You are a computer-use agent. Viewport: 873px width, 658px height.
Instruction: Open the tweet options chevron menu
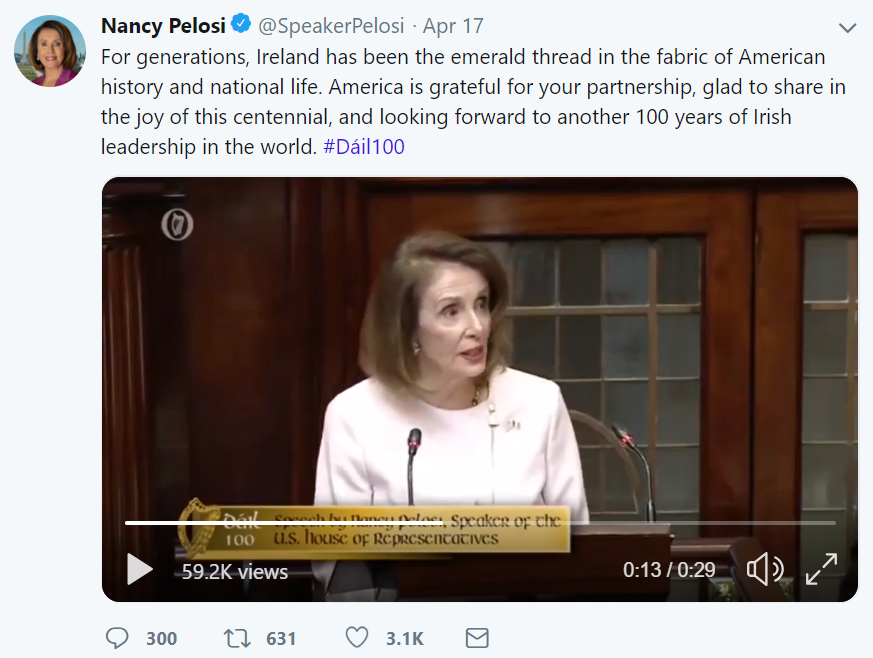[x=847, y=28]
